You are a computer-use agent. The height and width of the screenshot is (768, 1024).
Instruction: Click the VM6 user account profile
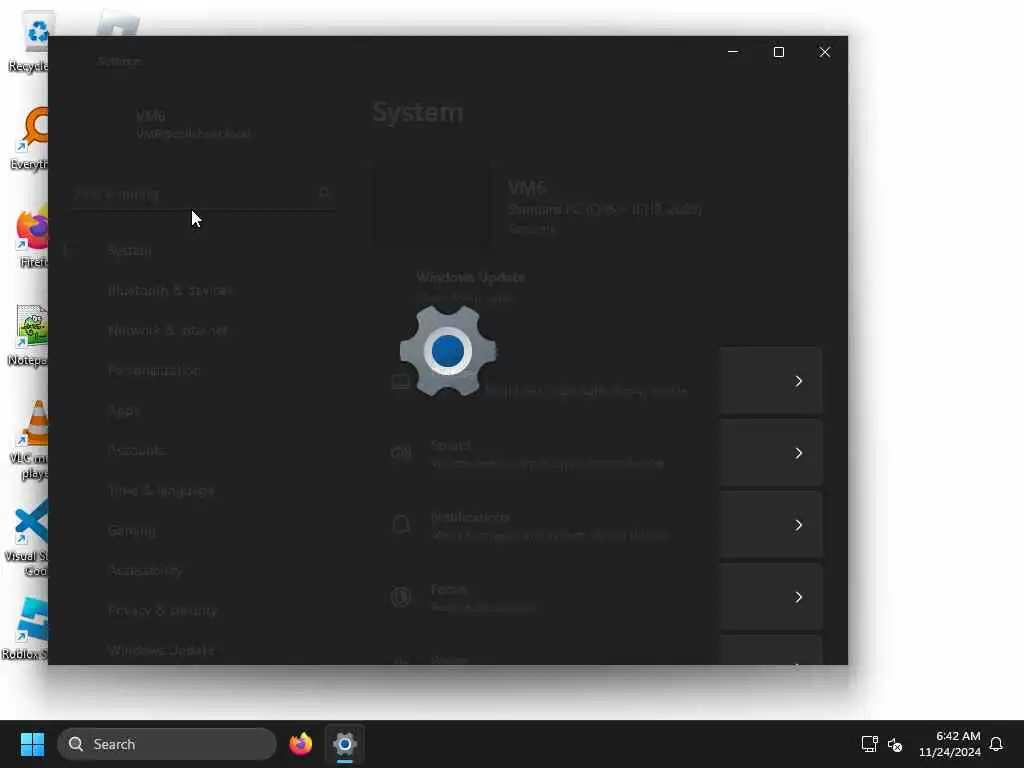193,124
